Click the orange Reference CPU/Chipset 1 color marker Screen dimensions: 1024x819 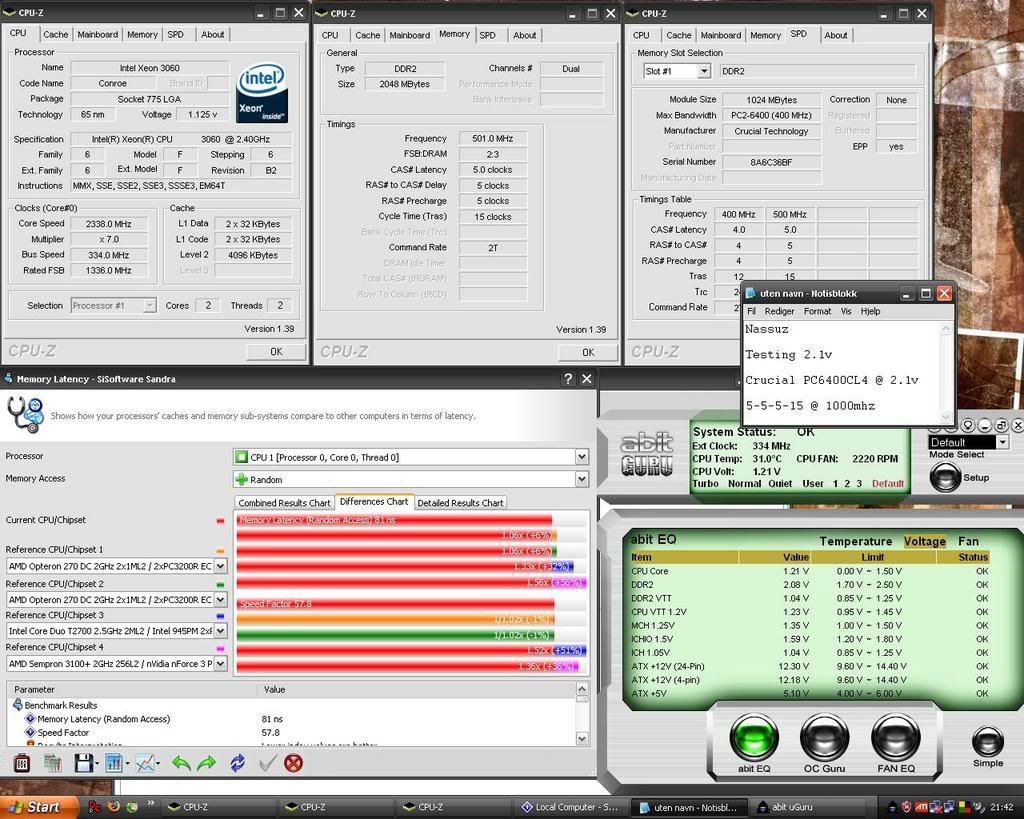click(220, 551)
